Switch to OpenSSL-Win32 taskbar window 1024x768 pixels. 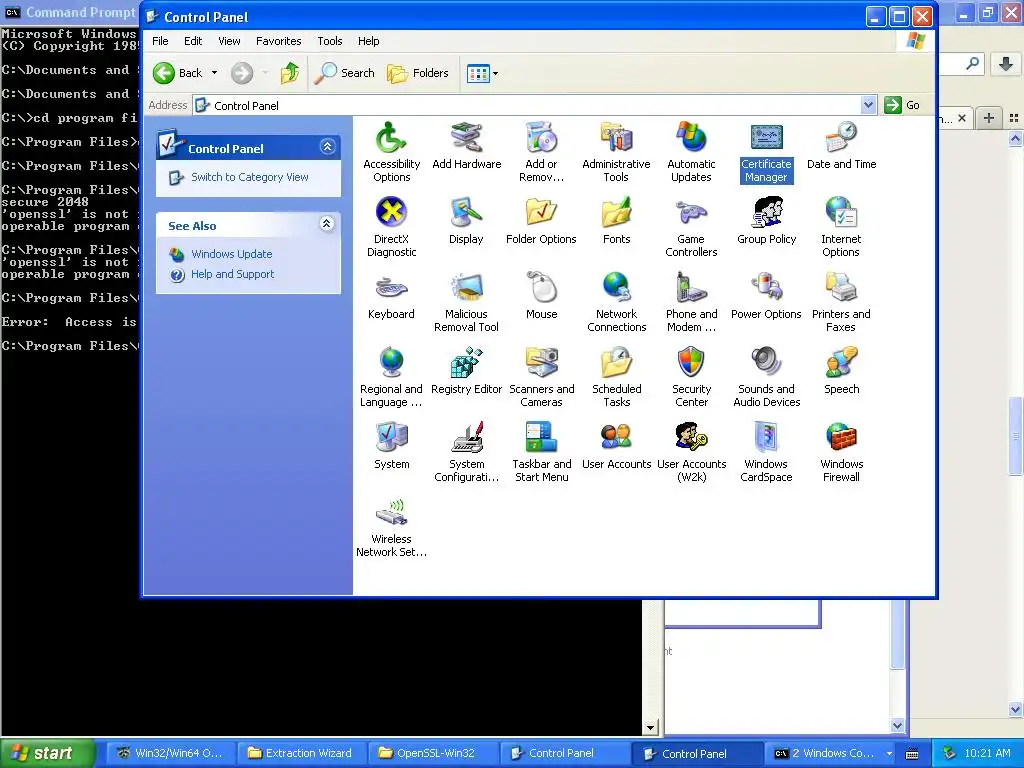434,754
